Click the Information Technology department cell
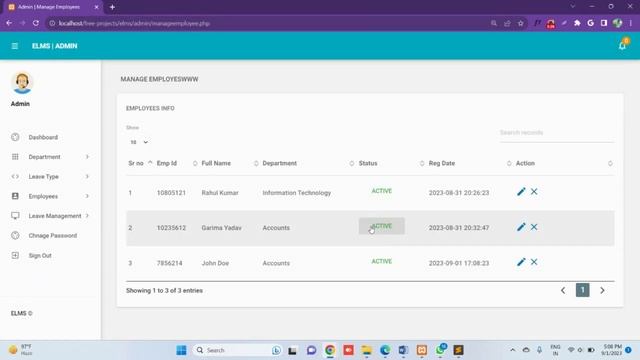This screenshot has height=360, width=640. point(297,193)
